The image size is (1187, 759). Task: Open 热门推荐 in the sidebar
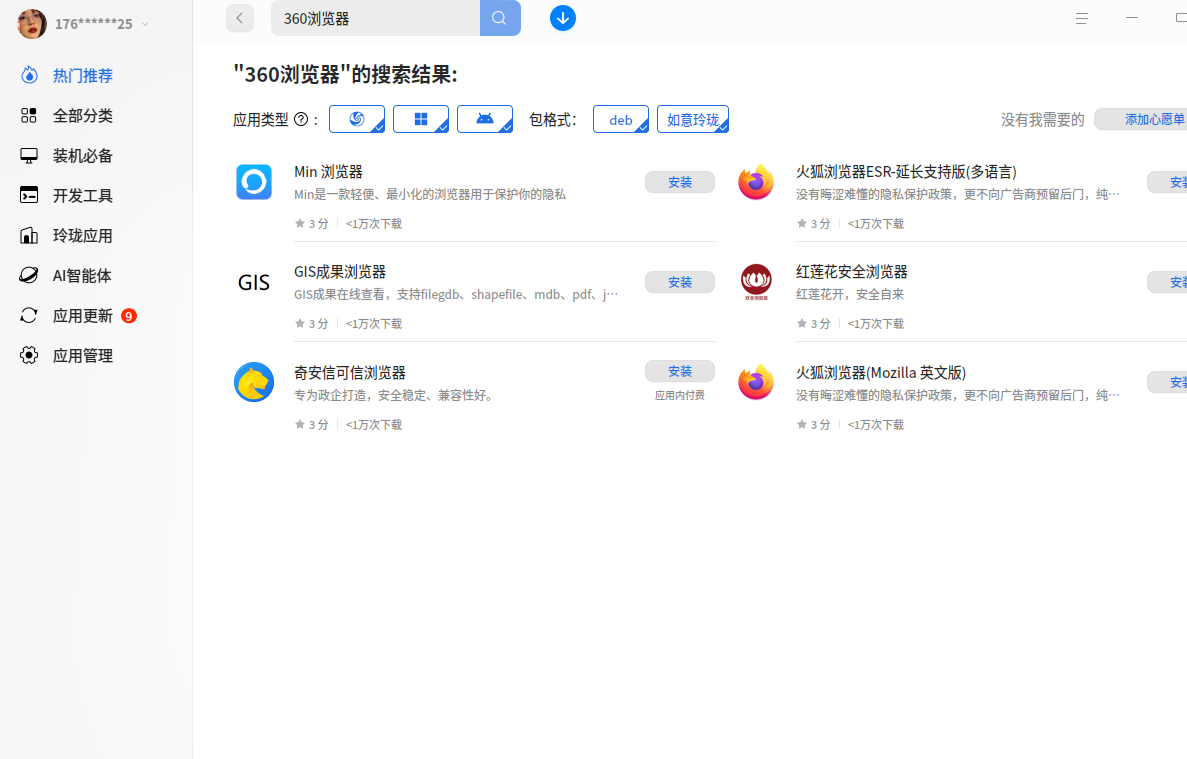(83, 76)
